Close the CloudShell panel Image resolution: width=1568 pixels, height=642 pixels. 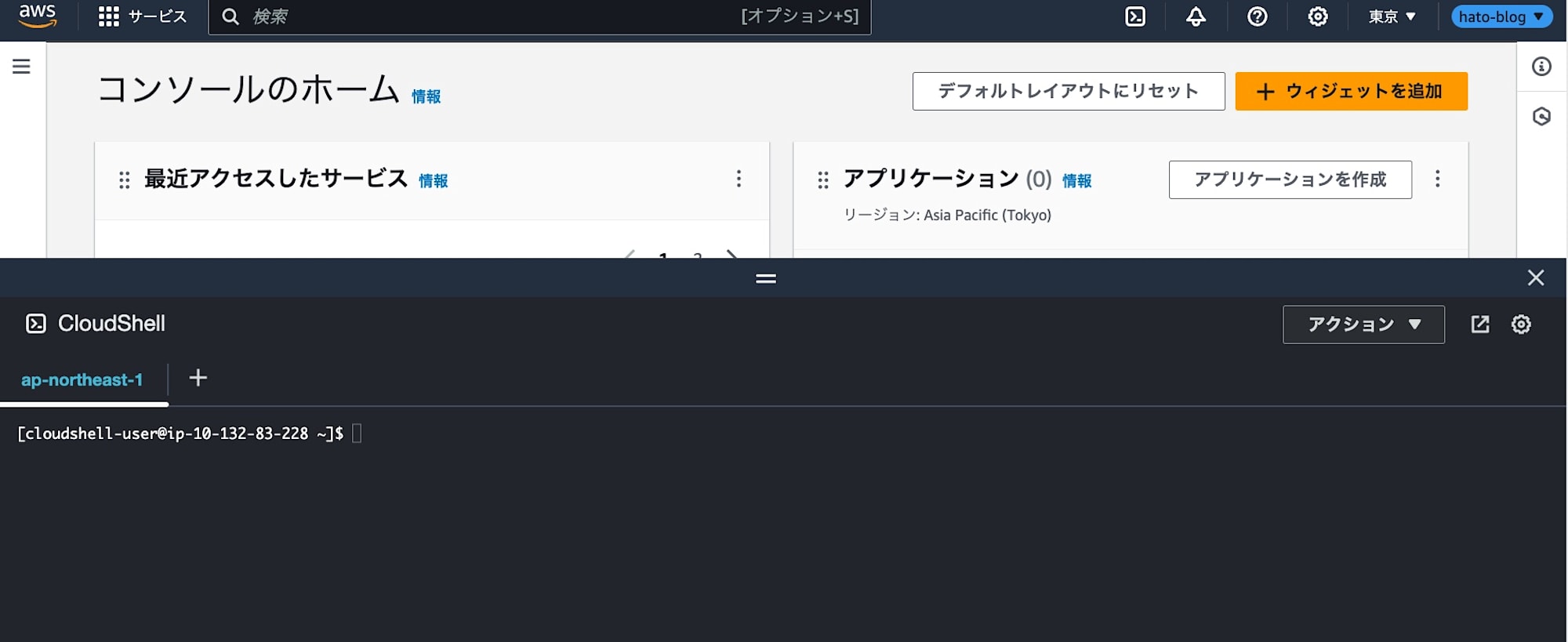pyautogui.click(x=1536, y=277)
